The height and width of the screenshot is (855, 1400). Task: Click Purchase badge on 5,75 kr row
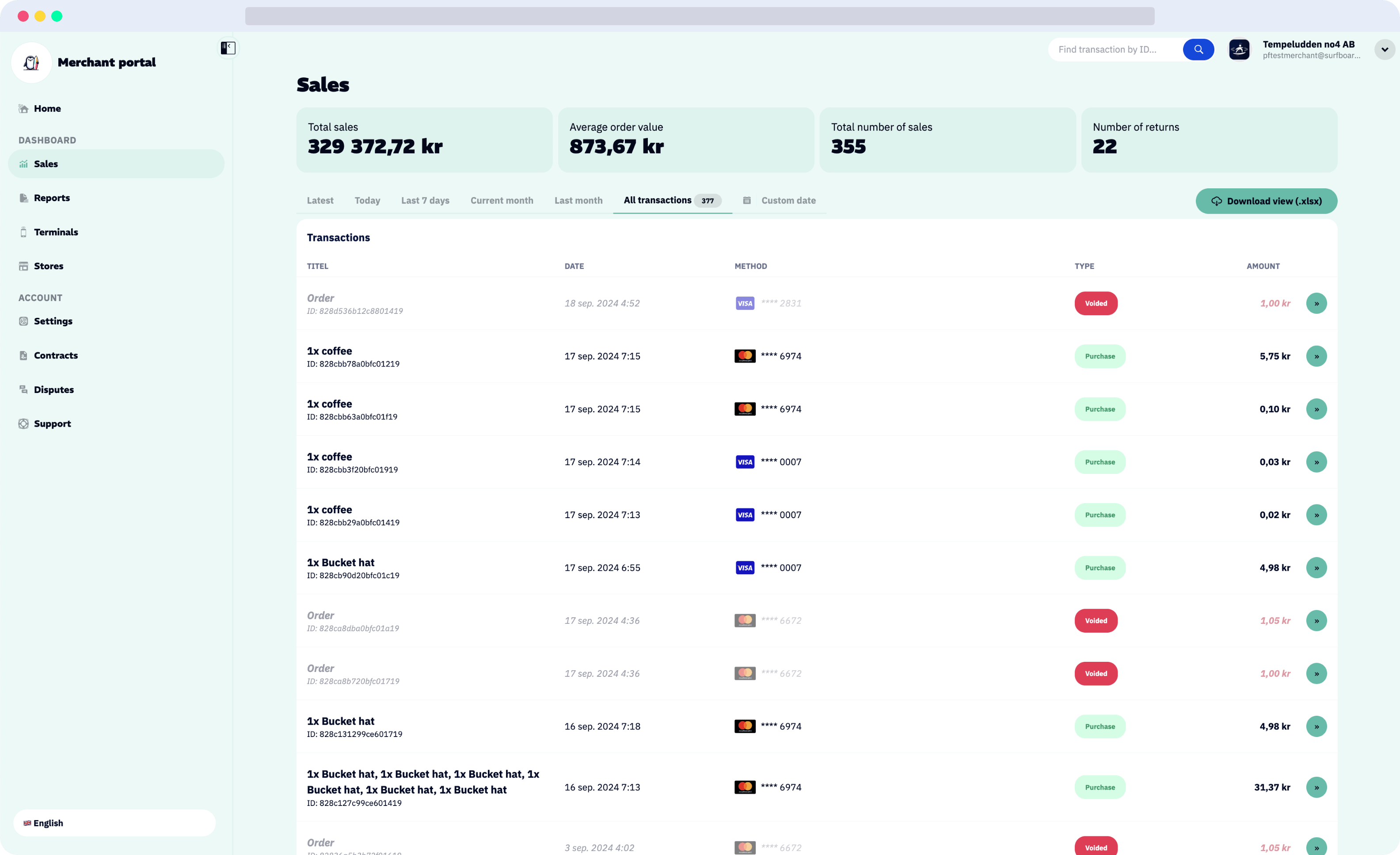1099,356
